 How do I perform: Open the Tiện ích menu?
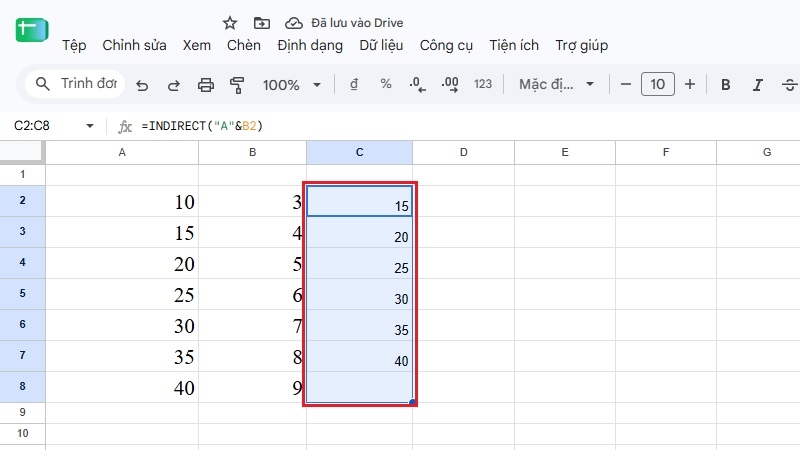tap(514, 45)
